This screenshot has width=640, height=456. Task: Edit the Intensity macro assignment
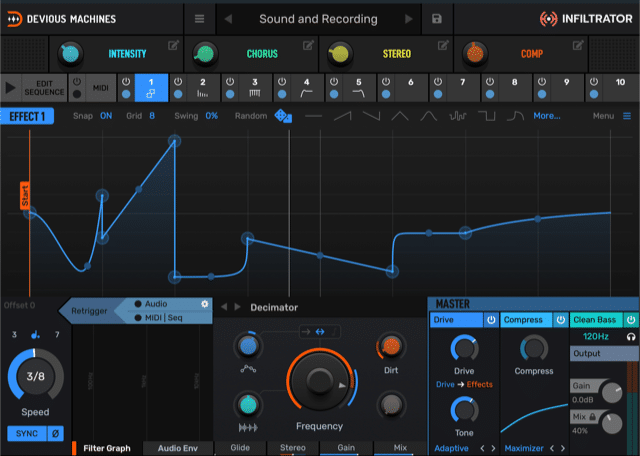pyautogui.click(x=173, y=46)
